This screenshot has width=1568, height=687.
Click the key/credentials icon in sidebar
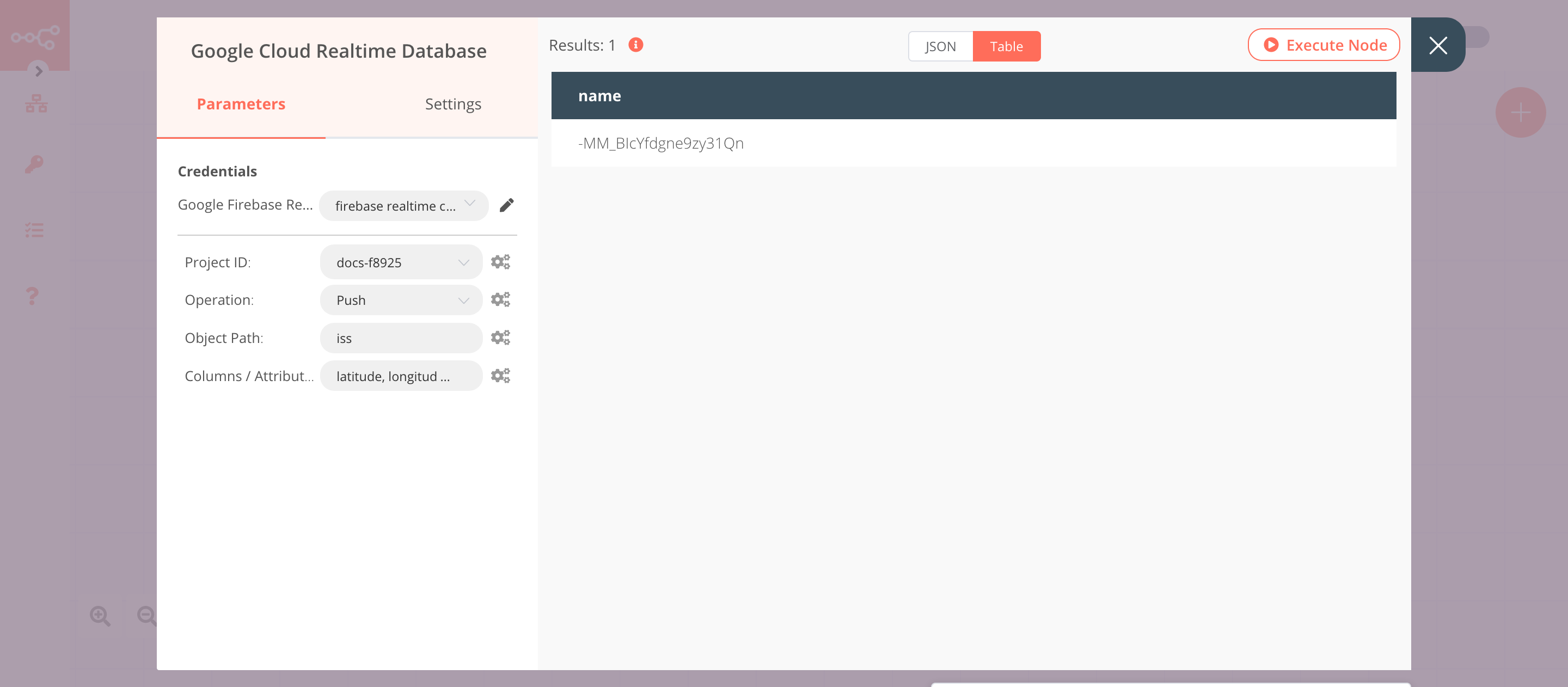[35, 164]
